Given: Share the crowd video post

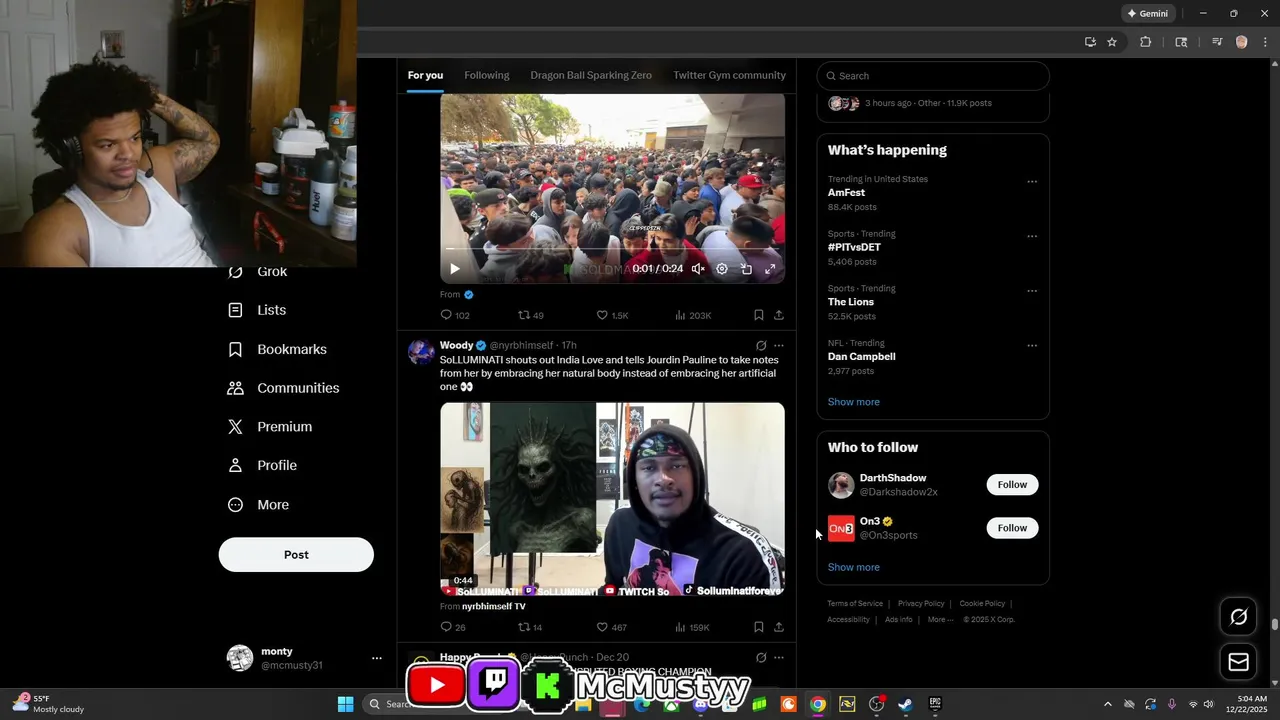Looking at the screenshot, I should (779, 315).
